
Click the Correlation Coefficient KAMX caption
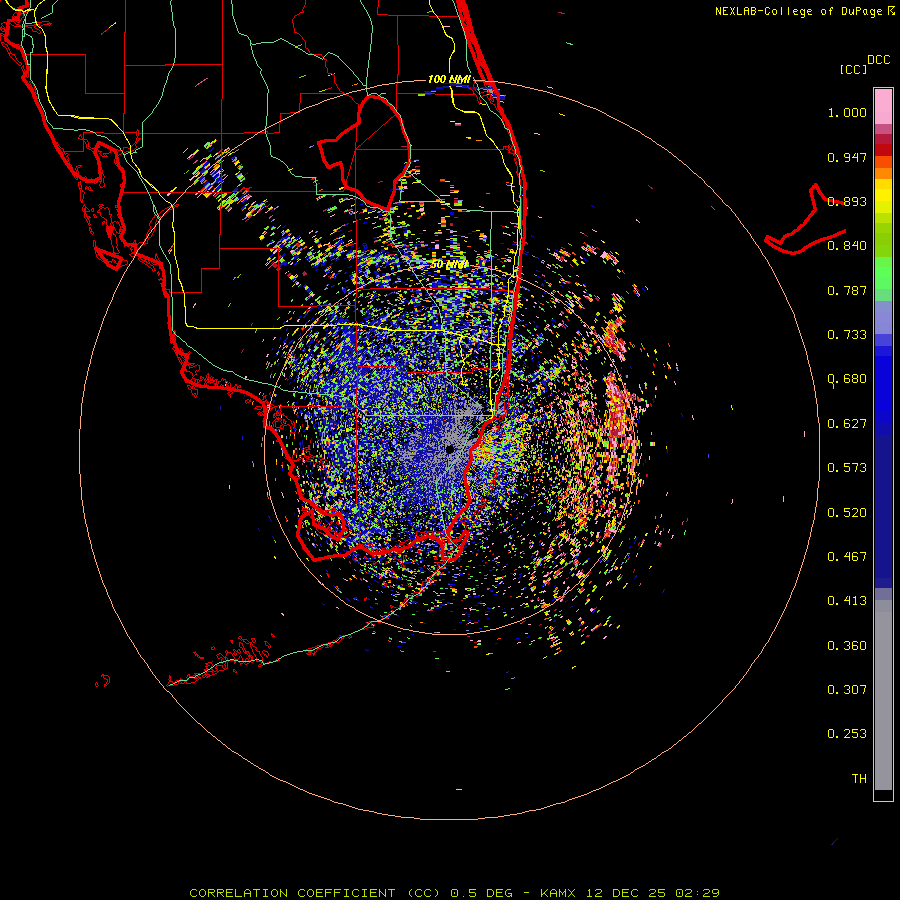point(454,893)
